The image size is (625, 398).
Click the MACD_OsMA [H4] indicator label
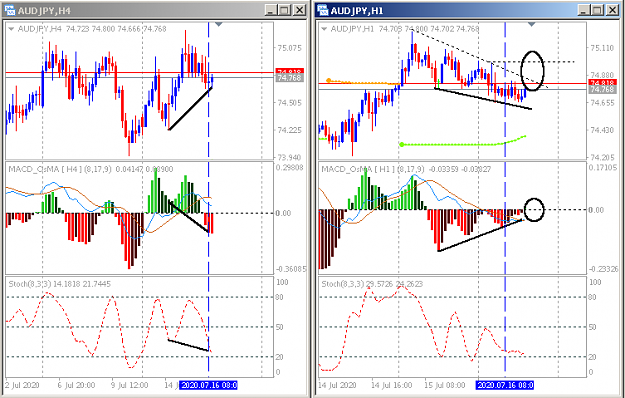tap(91, 169)
